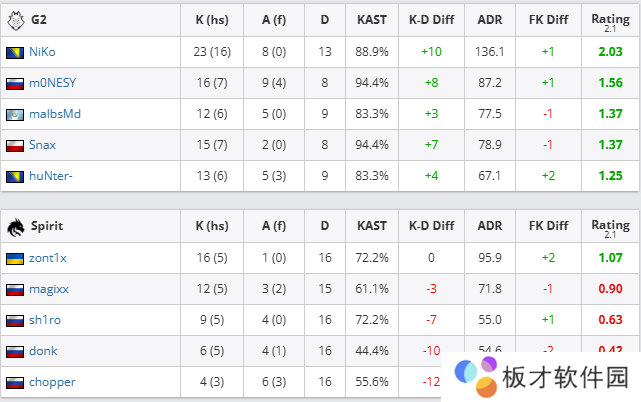Click the G2 team name header
The height and width of the screenshot is (402, 641).
(39, 19)
